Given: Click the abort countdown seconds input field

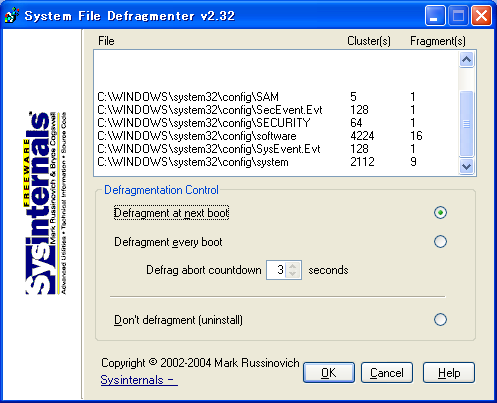Looking at the screenshot, I should point(277,270).
